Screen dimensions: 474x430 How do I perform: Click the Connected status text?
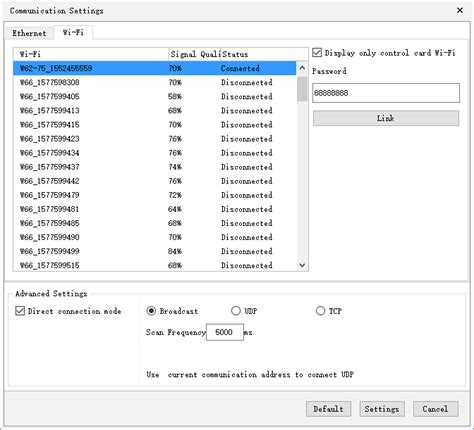tap(240, 68)
